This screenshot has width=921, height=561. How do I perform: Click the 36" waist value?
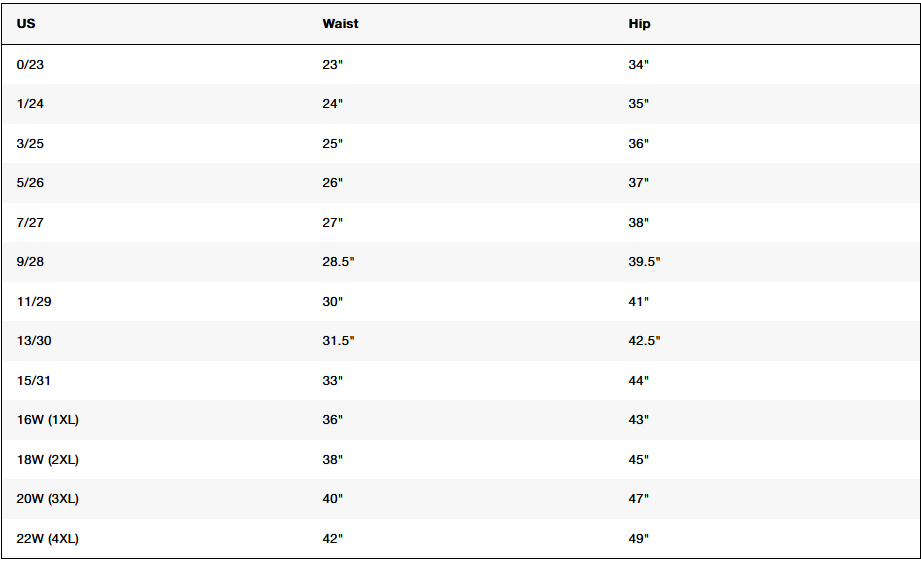tap(332, 419)
